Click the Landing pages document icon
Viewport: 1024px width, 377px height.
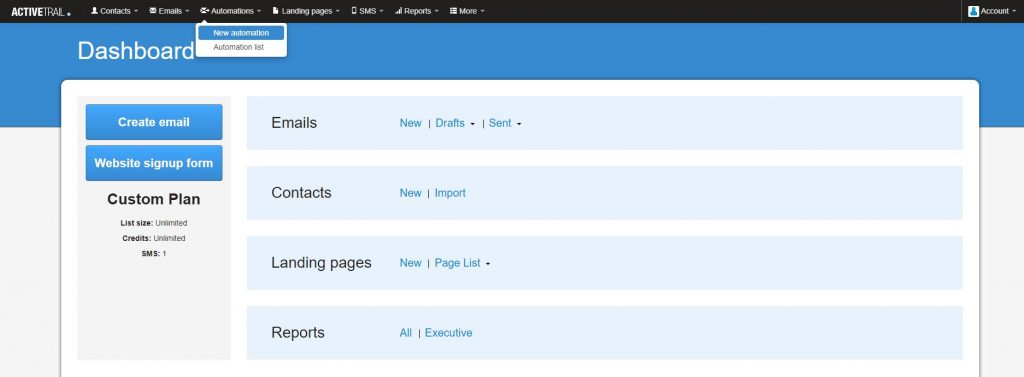276,10
